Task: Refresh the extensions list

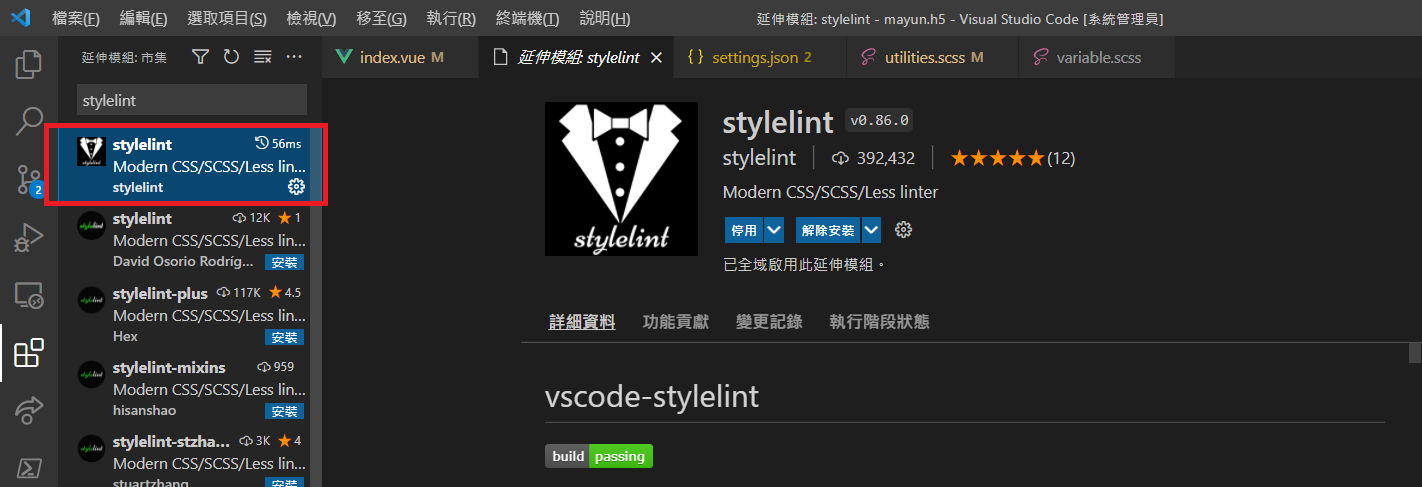Action: click(231, 57)
